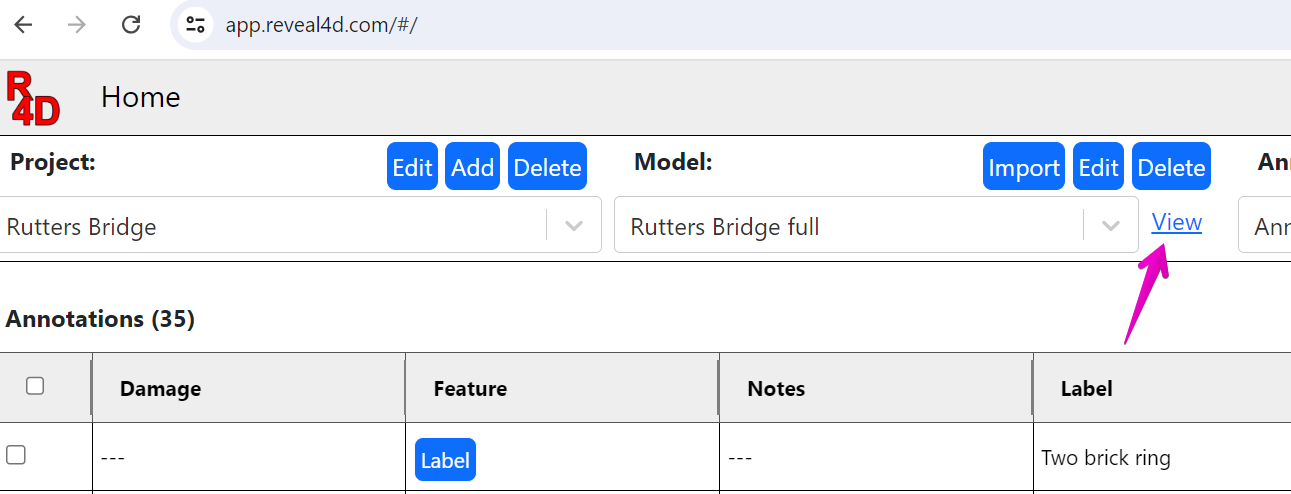
Task: Click the Import model button
Action: coord(1024,168)
